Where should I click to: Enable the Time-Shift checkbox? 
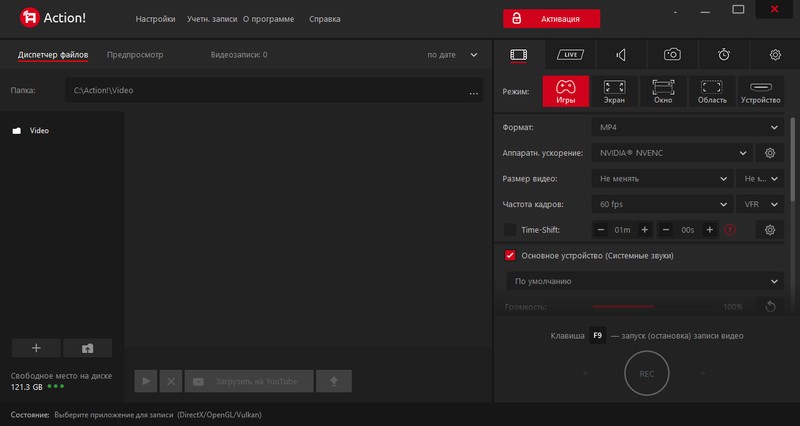(x=510, y=230)
